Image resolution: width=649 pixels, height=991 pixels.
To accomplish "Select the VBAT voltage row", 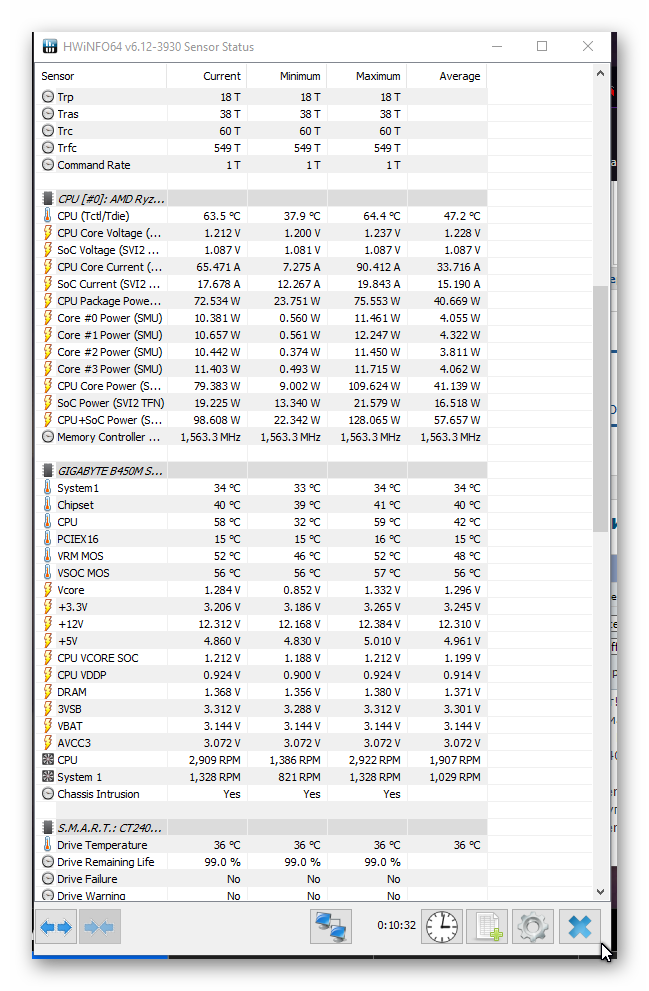I will (x=262, y=726).
